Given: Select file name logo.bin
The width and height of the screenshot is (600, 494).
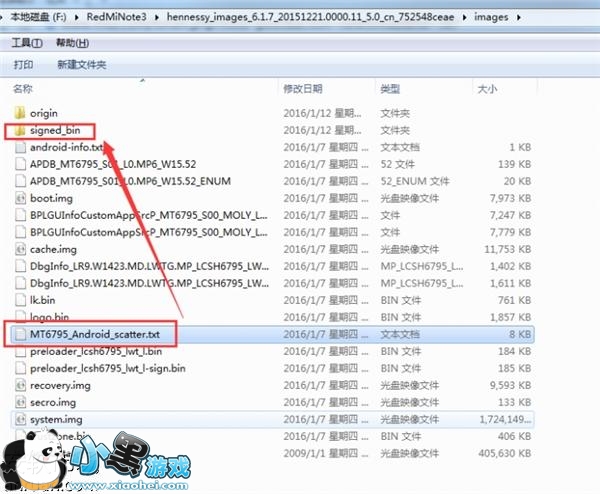Looking at the screenshot, I should coord(49,317).
